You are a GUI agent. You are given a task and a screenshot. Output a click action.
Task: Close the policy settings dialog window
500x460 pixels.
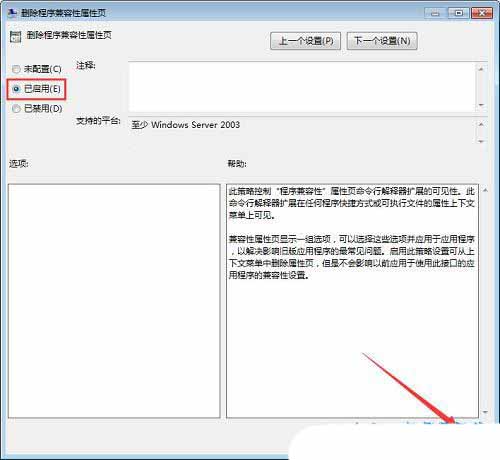tap(482, 13)
